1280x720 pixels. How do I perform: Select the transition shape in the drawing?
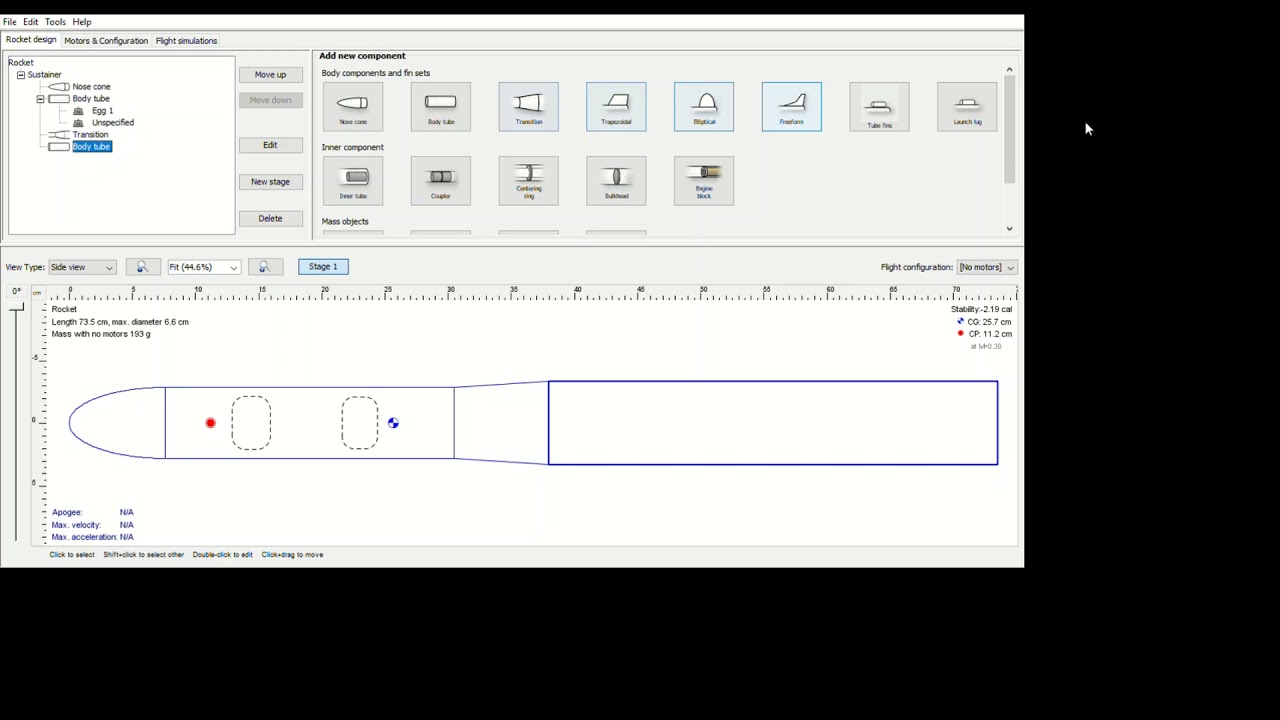(x=501, y=423)
